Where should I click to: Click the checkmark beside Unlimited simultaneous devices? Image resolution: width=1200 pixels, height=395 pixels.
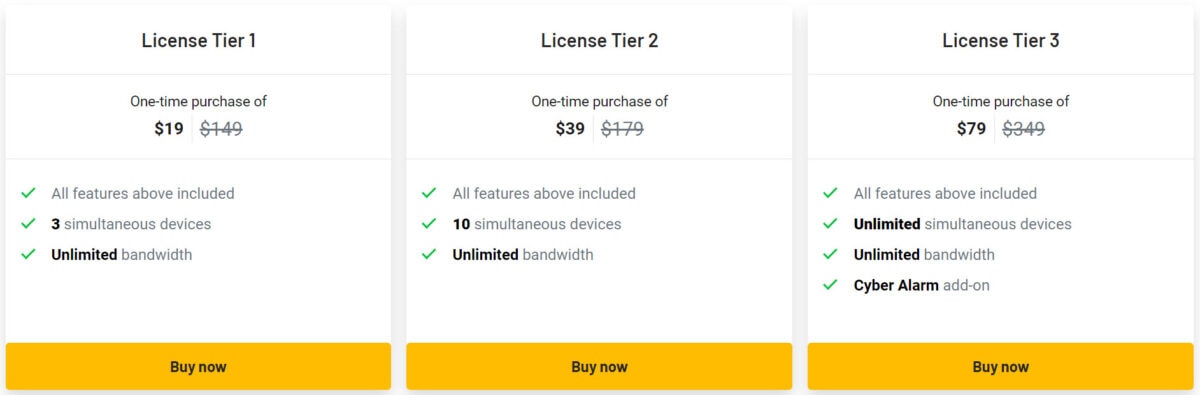pyautogui.click(x=830, y=224)
